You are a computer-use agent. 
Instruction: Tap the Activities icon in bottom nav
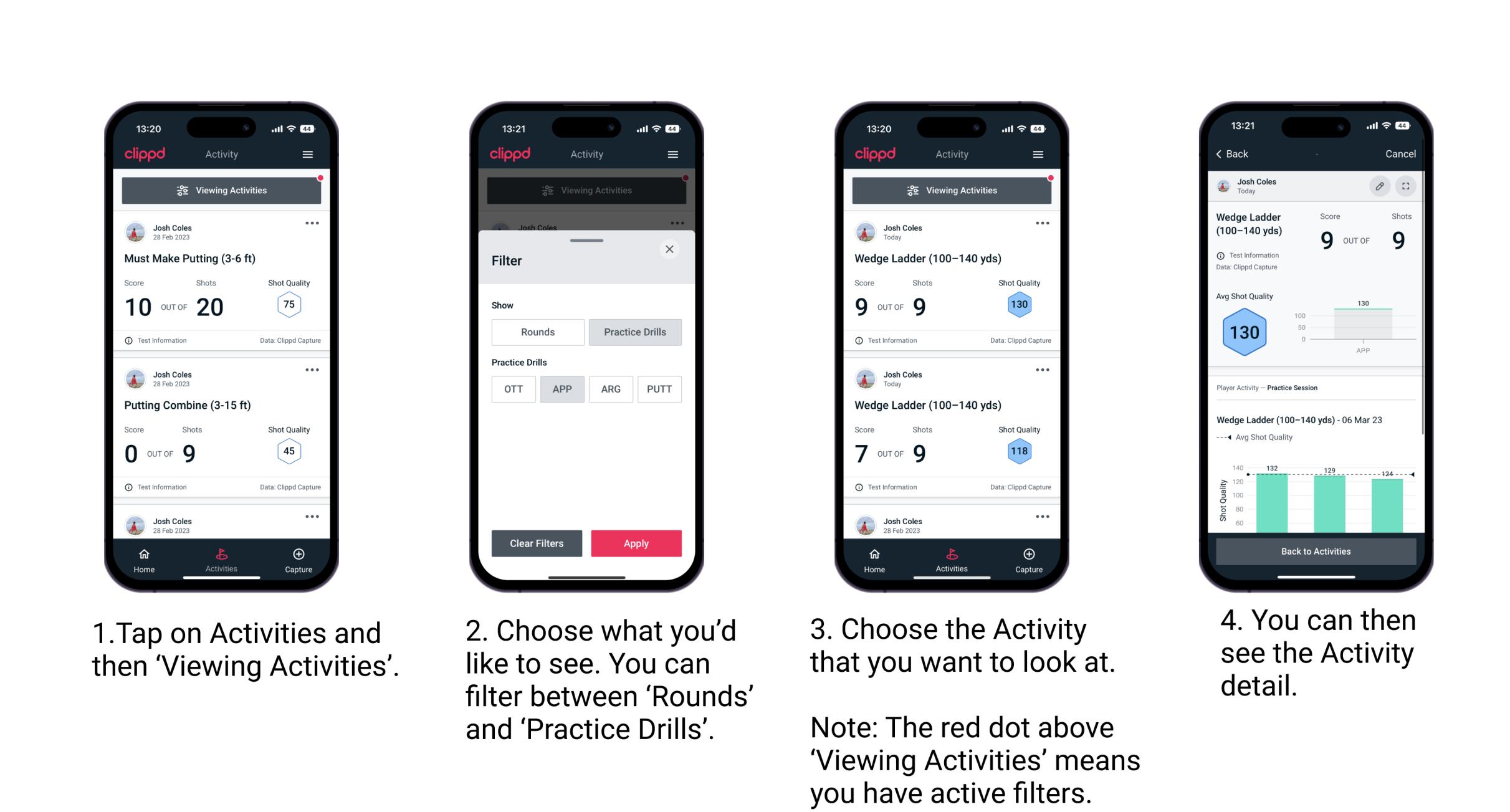(x=222, y=558)
